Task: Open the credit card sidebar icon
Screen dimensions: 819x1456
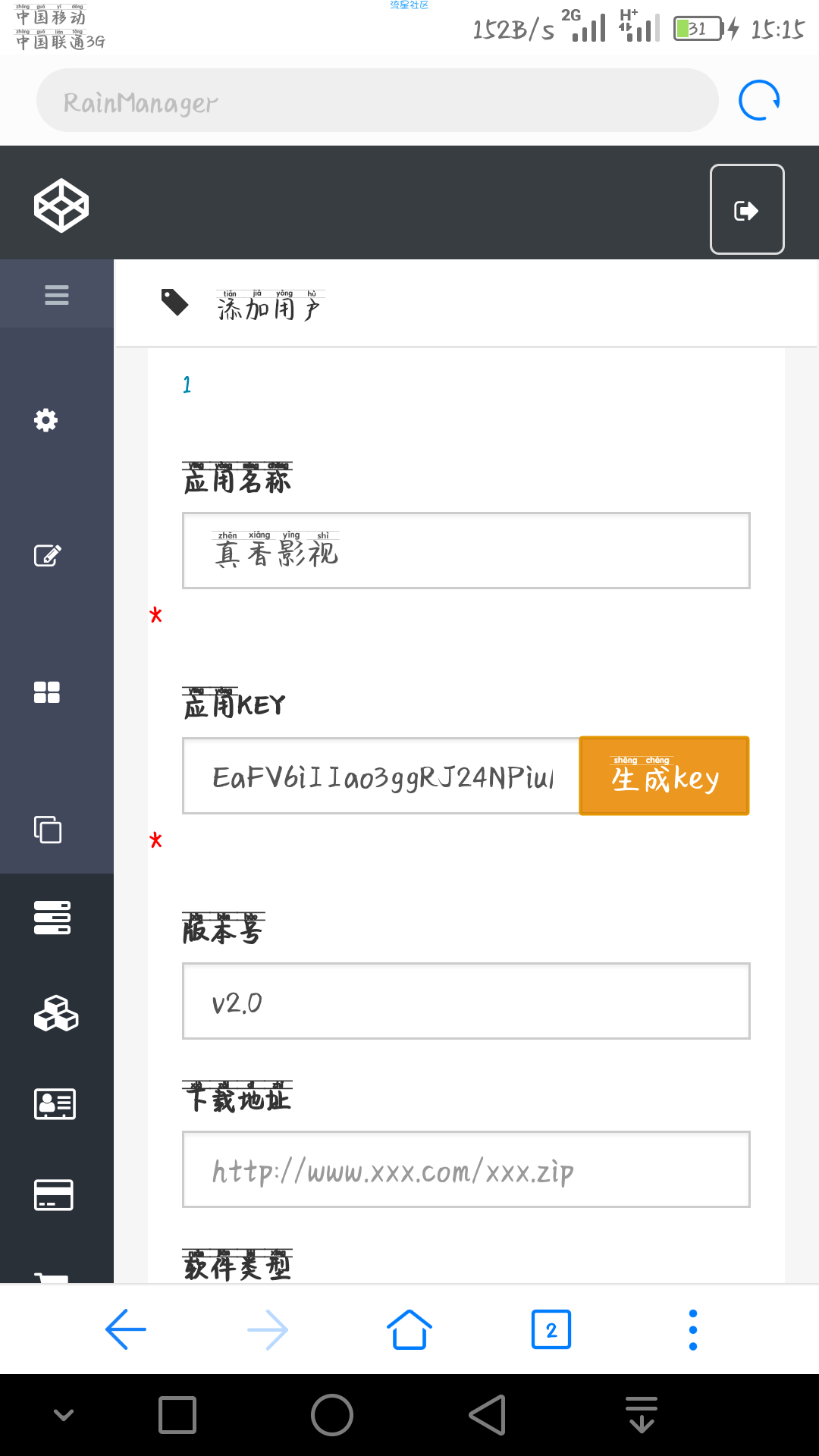Action: coord(53,1195)
